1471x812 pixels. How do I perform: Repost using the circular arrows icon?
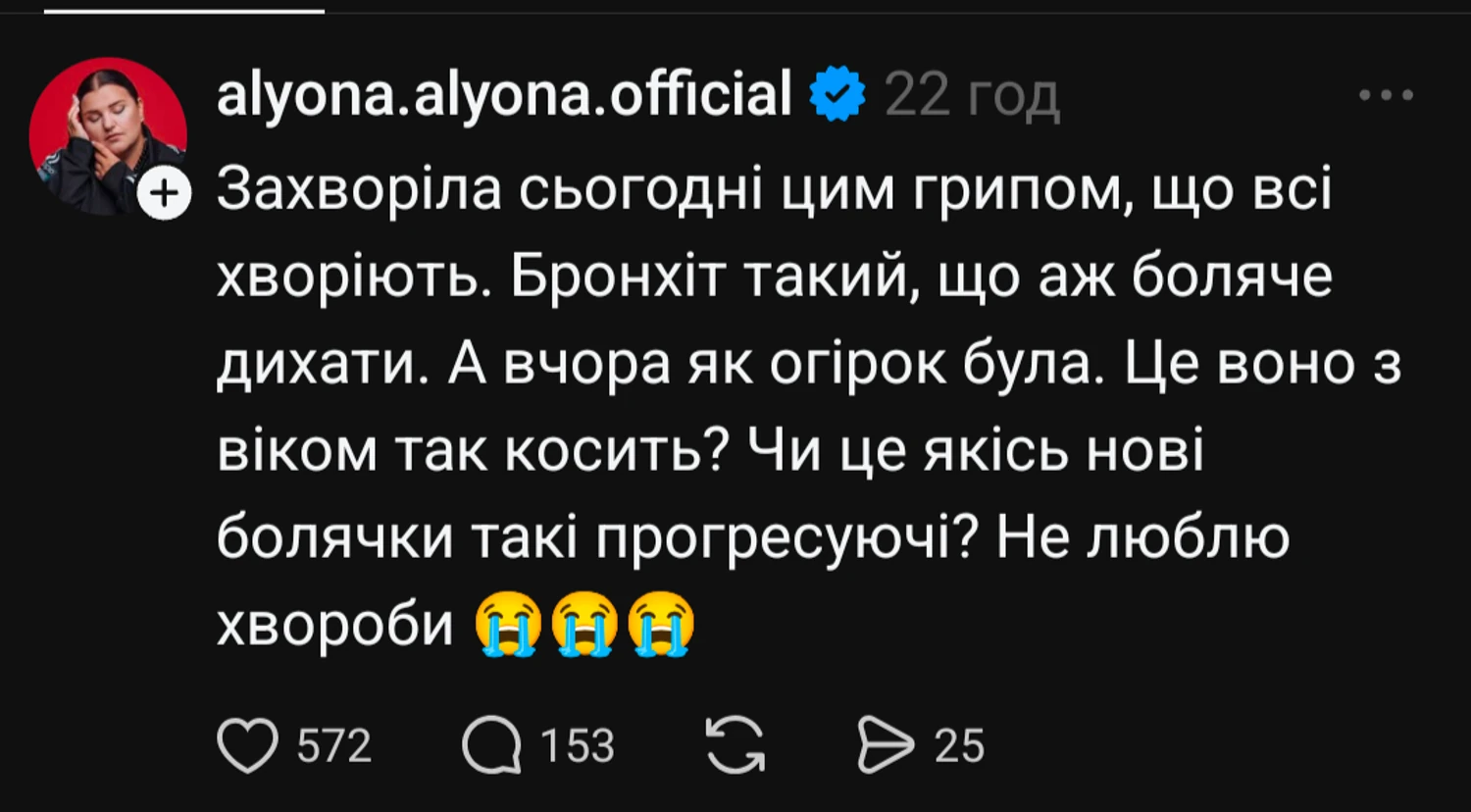(735, 746)
